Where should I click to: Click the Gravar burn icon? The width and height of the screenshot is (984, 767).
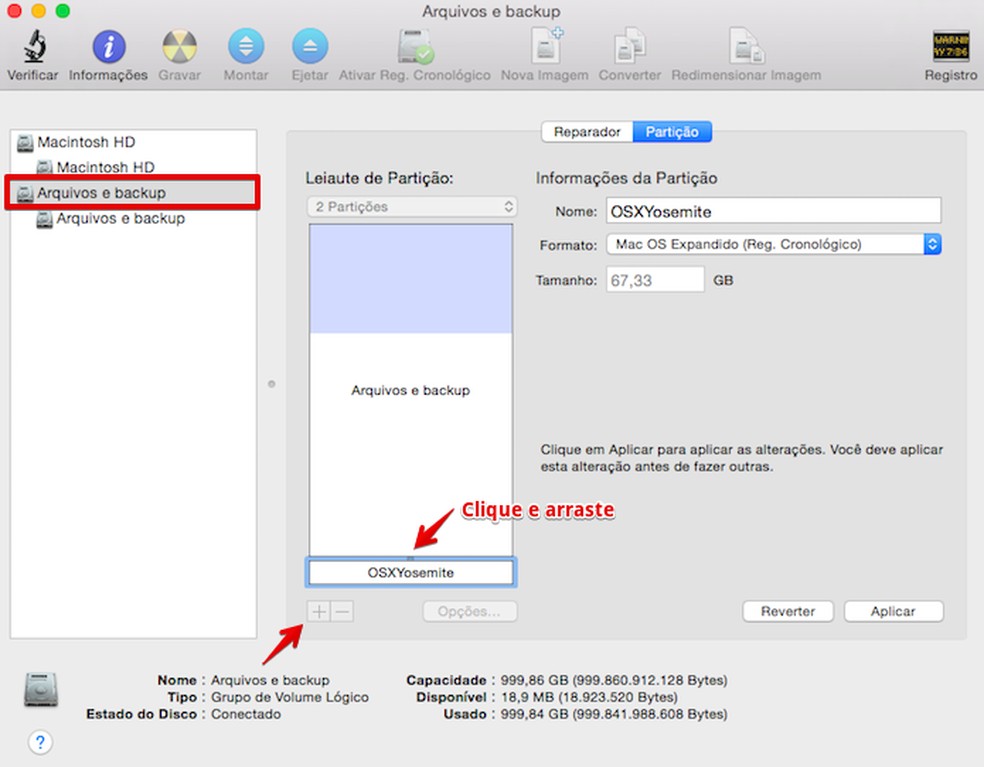[x=179, y=47]
